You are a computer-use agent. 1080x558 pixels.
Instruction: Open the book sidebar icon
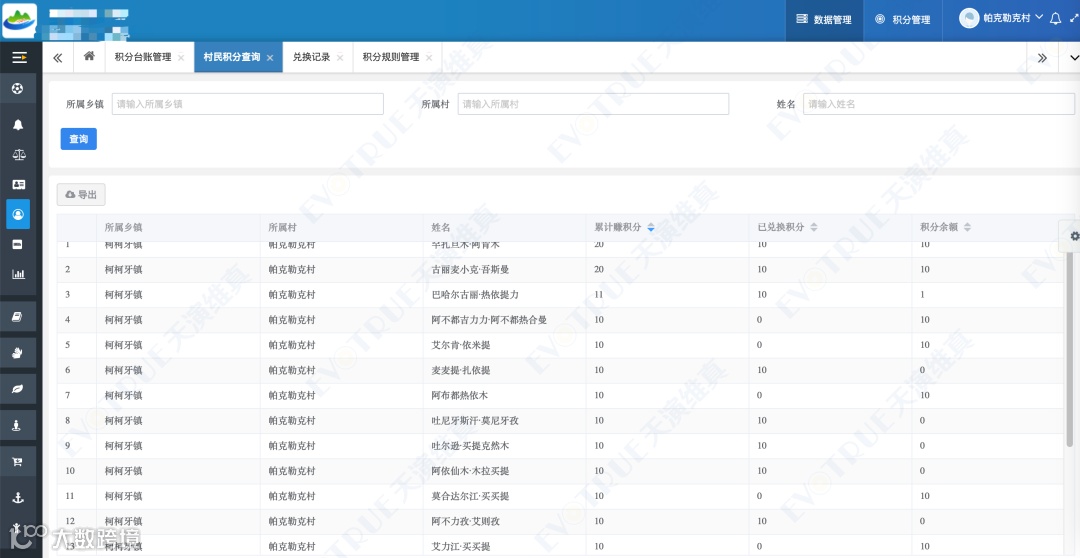click(18, 318)
